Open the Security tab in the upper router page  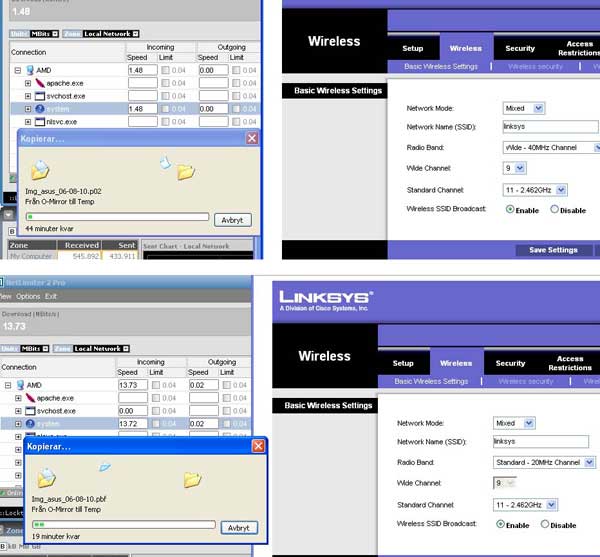pos(520,48)
